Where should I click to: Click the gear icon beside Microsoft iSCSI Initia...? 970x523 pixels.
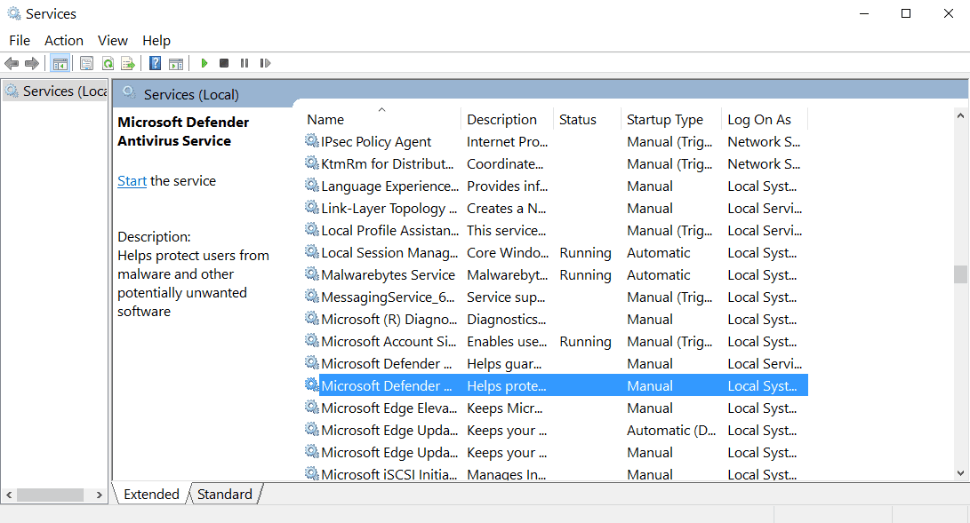click(312, 474)
